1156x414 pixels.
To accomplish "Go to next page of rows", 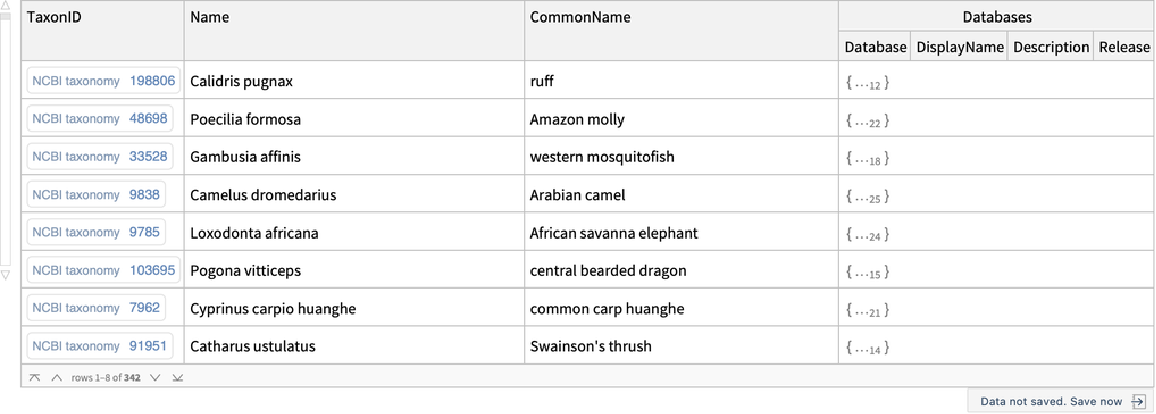I will click(155, 378).
